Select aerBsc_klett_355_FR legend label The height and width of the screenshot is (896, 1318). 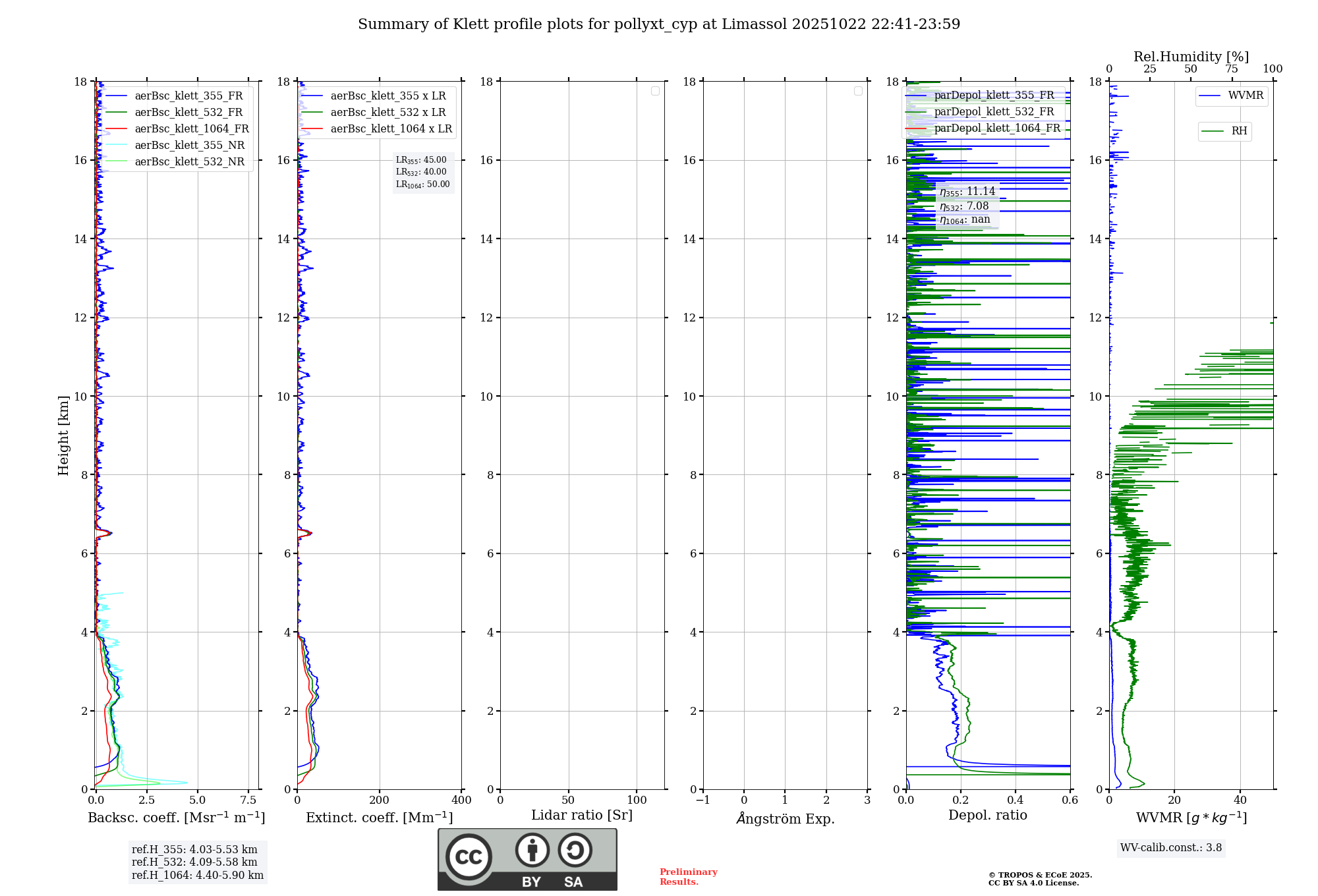tap(188, 96)
